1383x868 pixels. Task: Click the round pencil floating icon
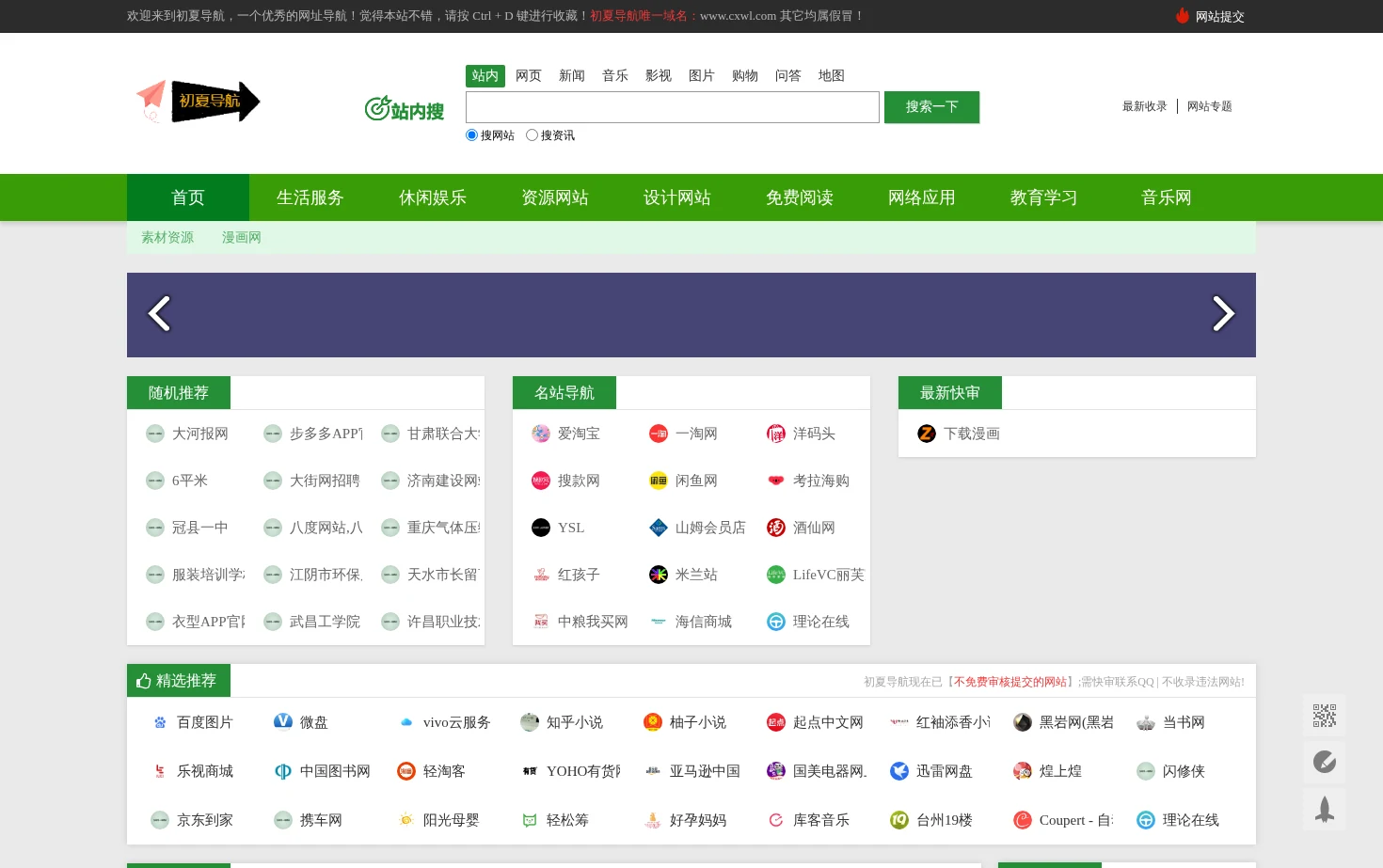(1325, 763)
